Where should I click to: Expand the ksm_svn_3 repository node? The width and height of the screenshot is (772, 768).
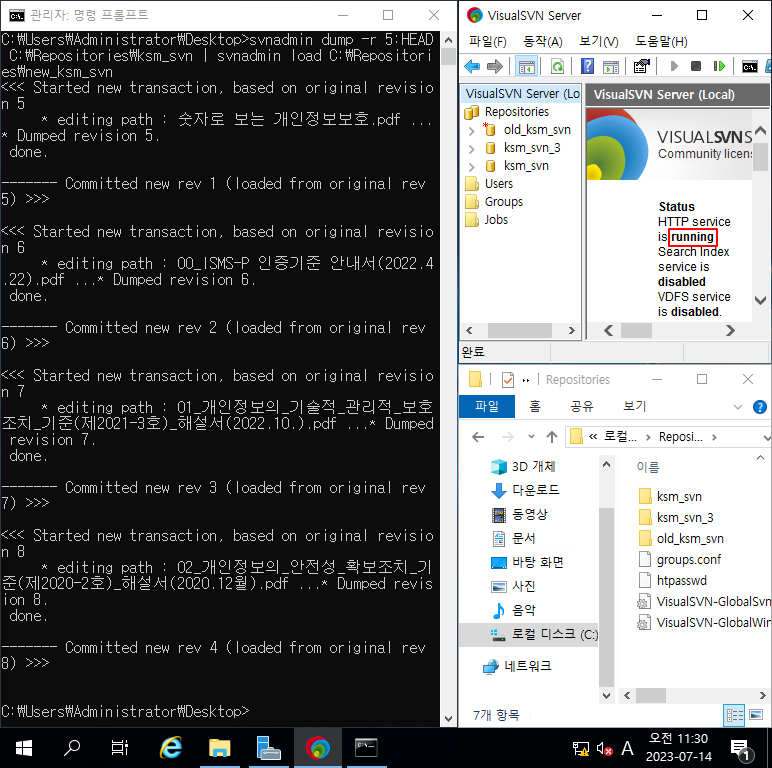click(x=471, y=149)
